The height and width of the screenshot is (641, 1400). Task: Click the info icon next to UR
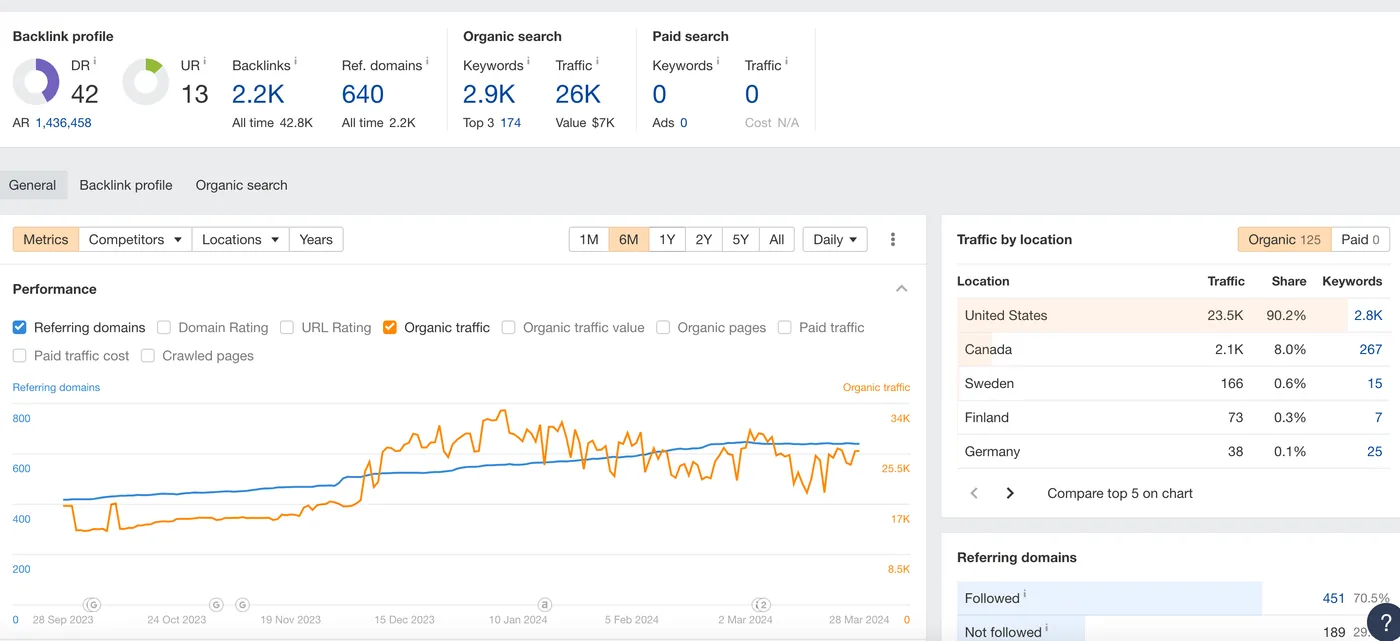click(205, 62)
